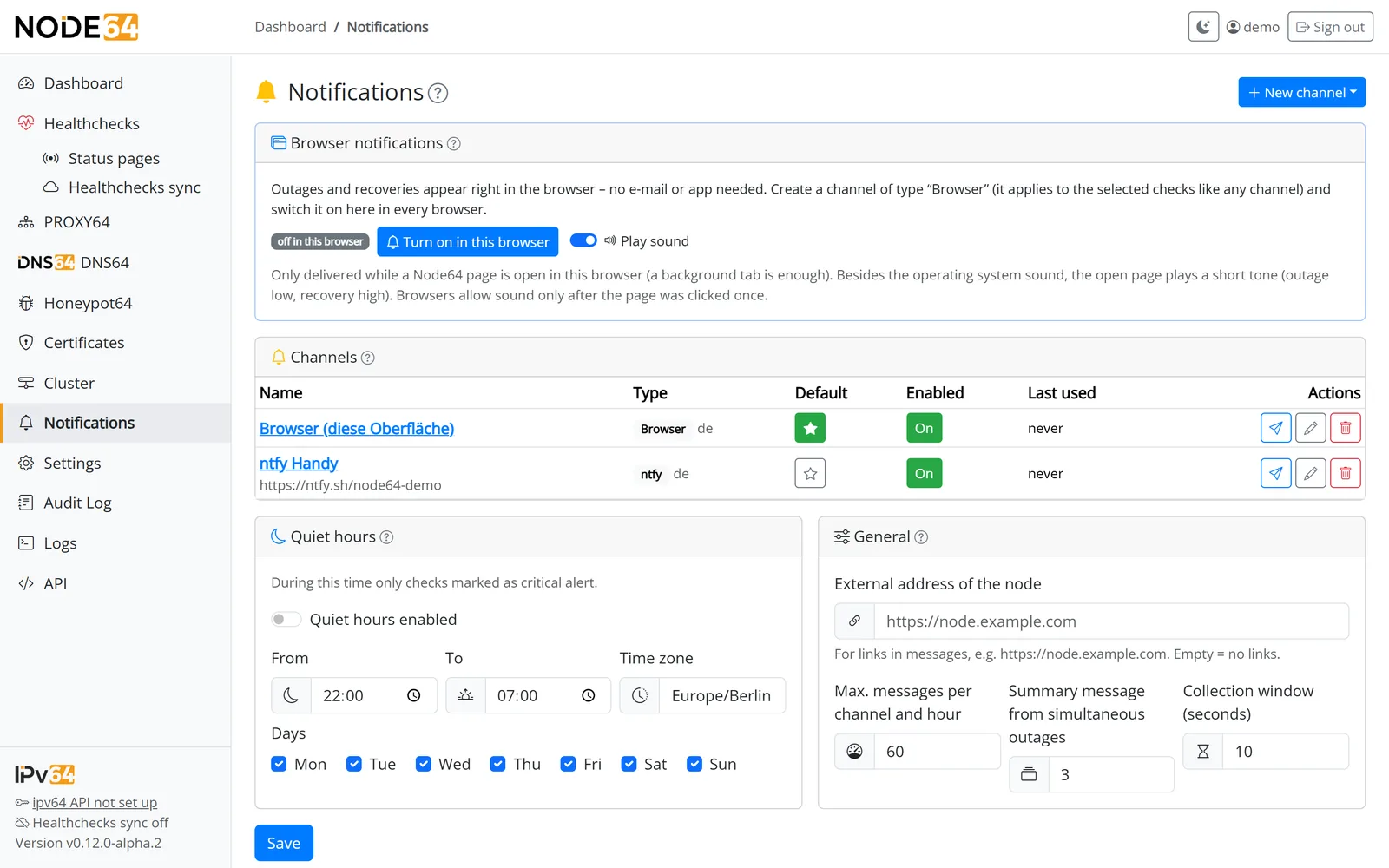This screenshot has width=1389, height=868.
Task: Open help icon beside Quiet hours
Action: point(386,537)
